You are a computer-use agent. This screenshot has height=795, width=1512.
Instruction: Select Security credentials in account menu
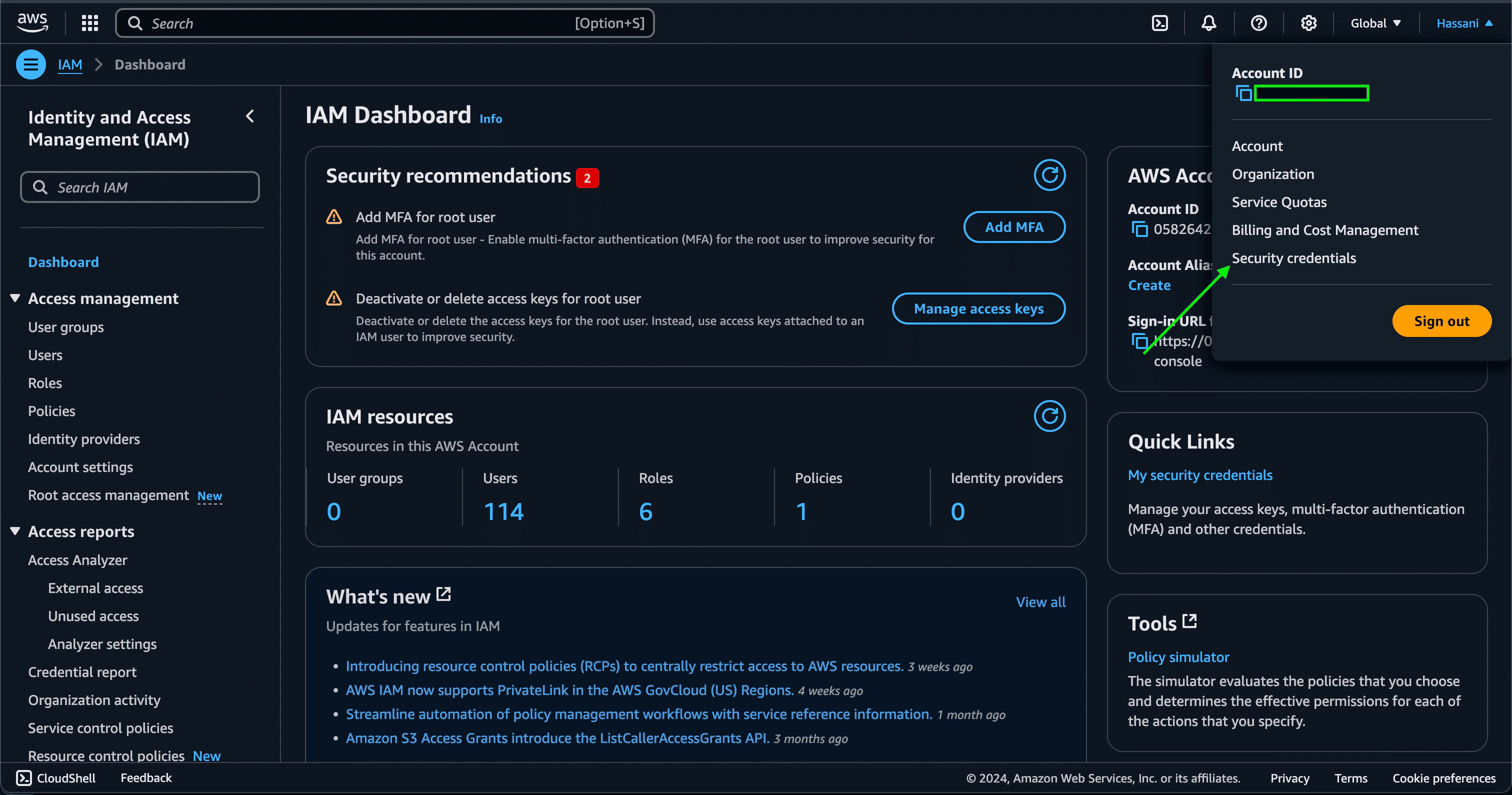1293,258
